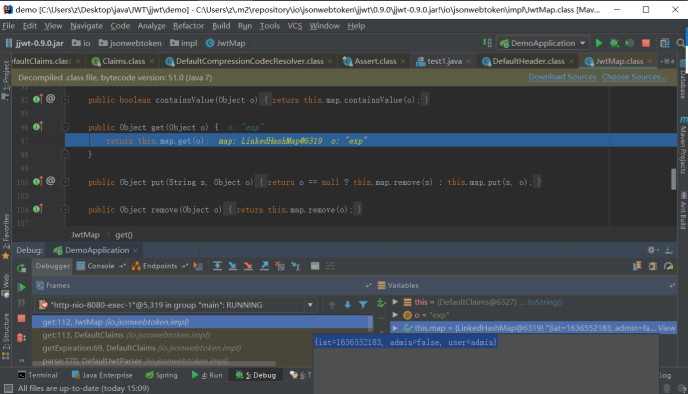Show execution point in debugger toolbar
Viewport: 688px width, 394px height.
tap(198, 266)
